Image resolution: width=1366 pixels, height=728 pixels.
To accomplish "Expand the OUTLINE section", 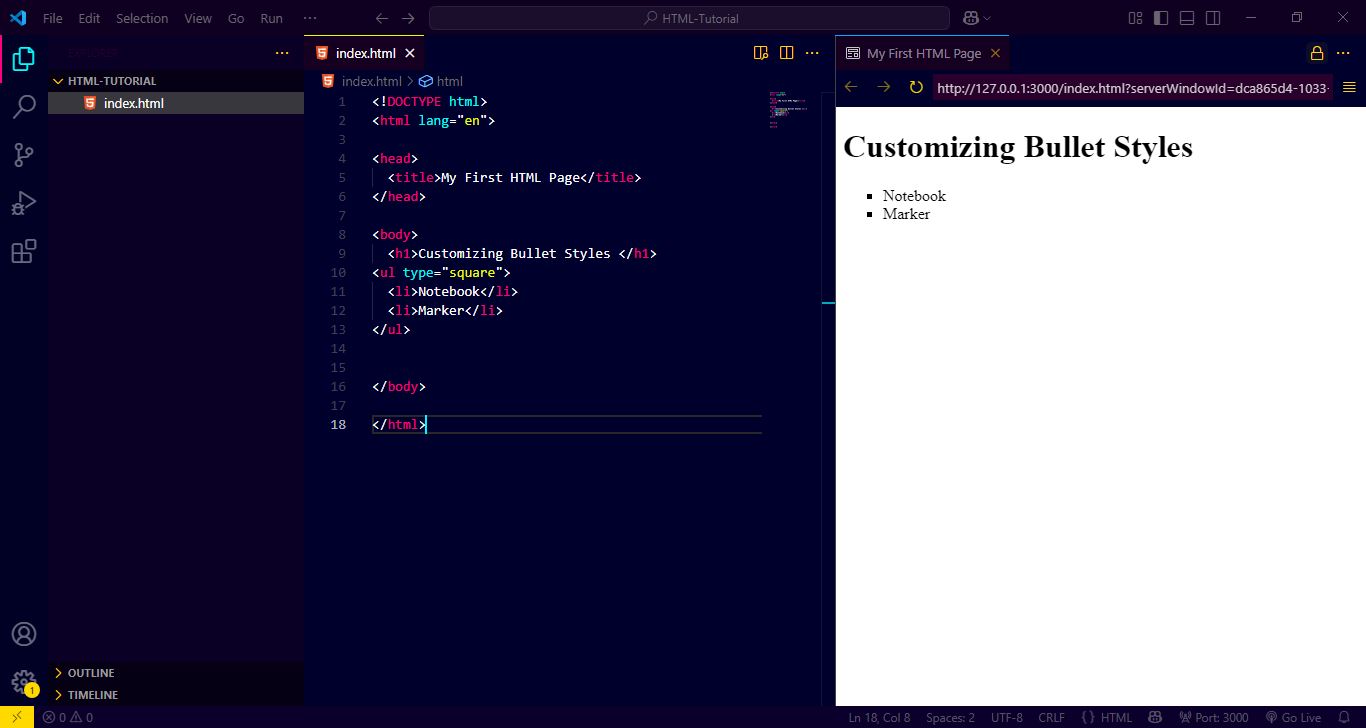I will (90, 672).
